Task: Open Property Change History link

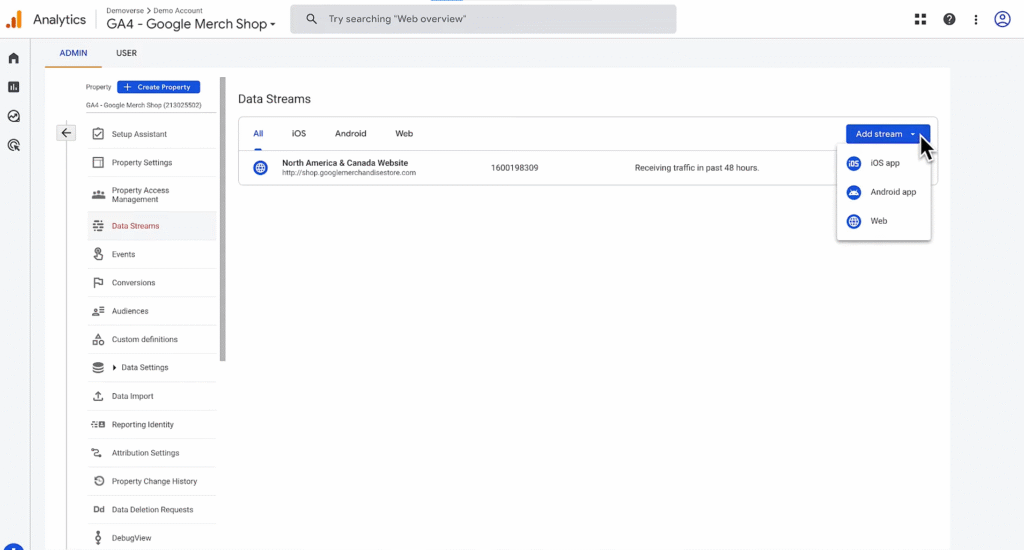Action: (x=154, y=481)
